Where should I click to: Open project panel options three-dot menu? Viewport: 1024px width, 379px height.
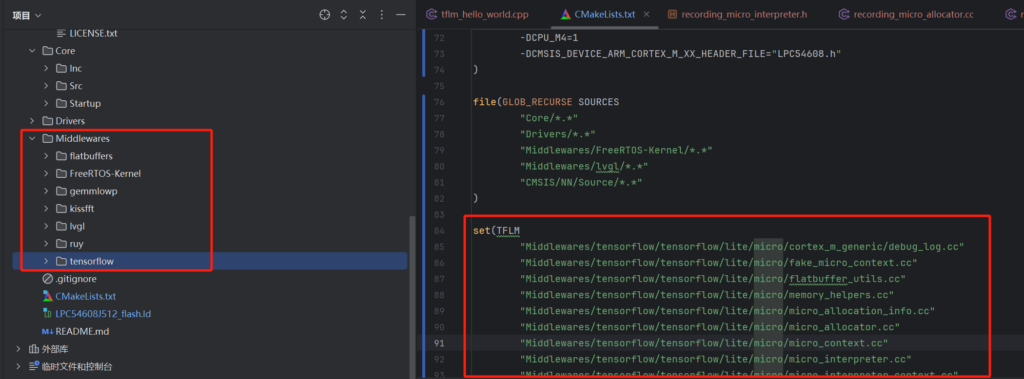tap(382, 15)
